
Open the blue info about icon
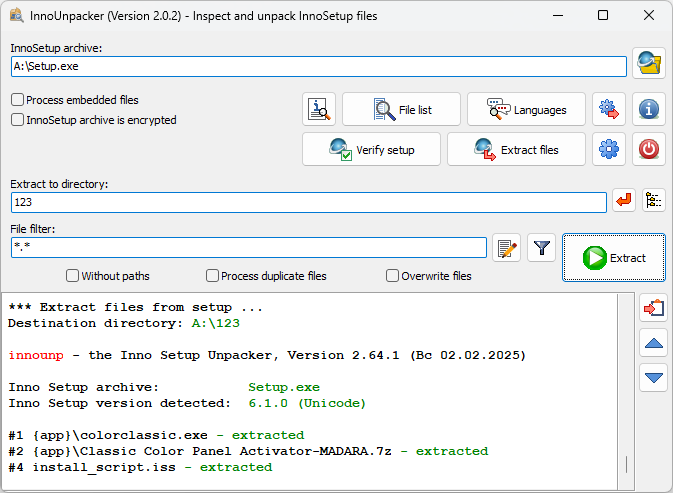pyautogui.click(x=649, y=109)
